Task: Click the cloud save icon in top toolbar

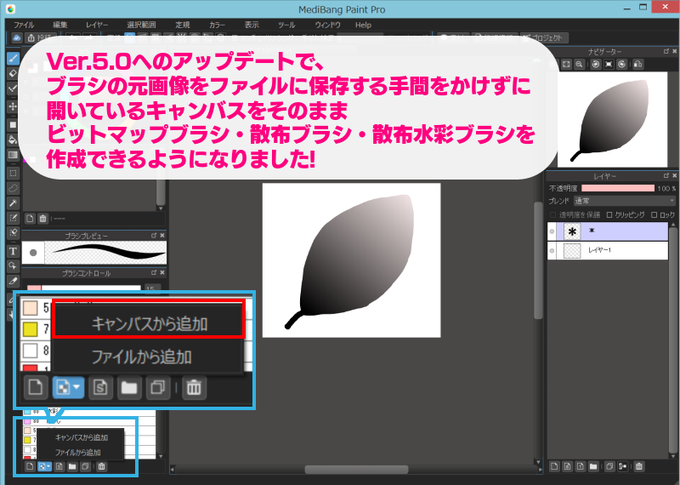Action: [x=16, y=38]
